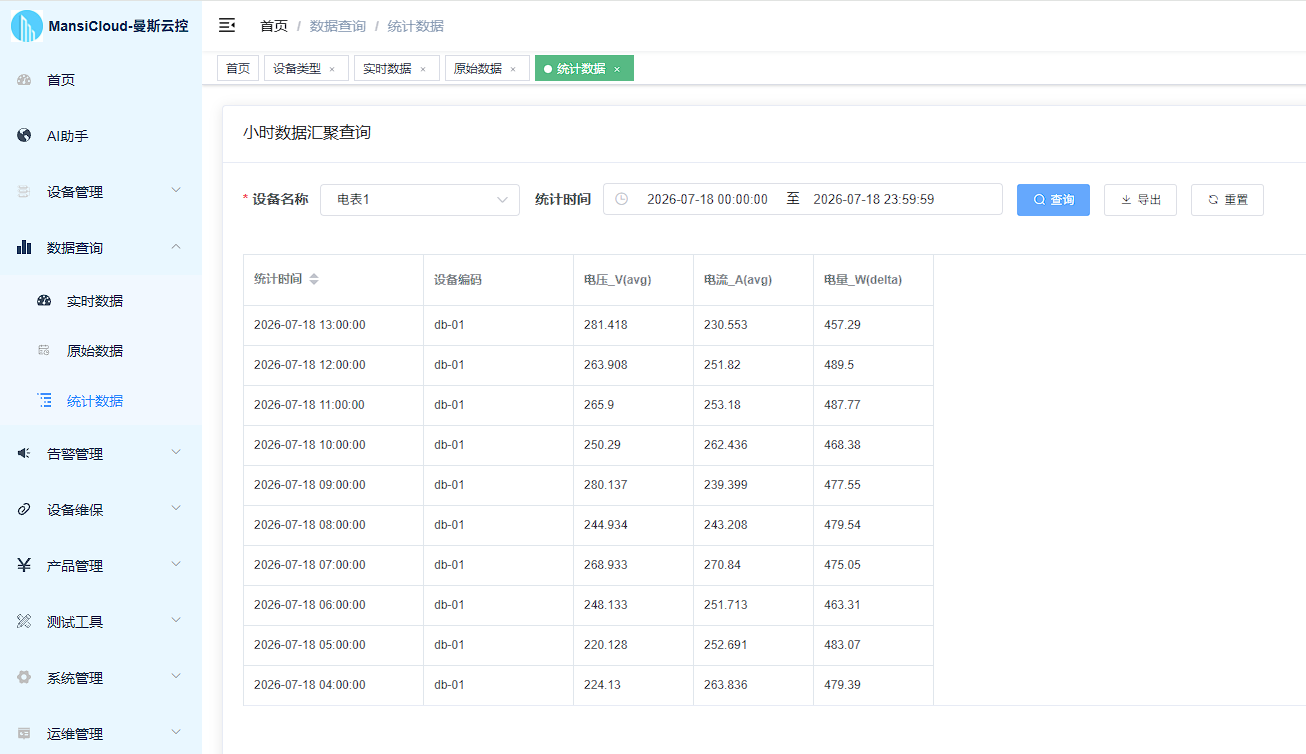This screenshot has height=754, width=1306.
Task: Switch to the 首页 tab
Action: tap(238, 68)
